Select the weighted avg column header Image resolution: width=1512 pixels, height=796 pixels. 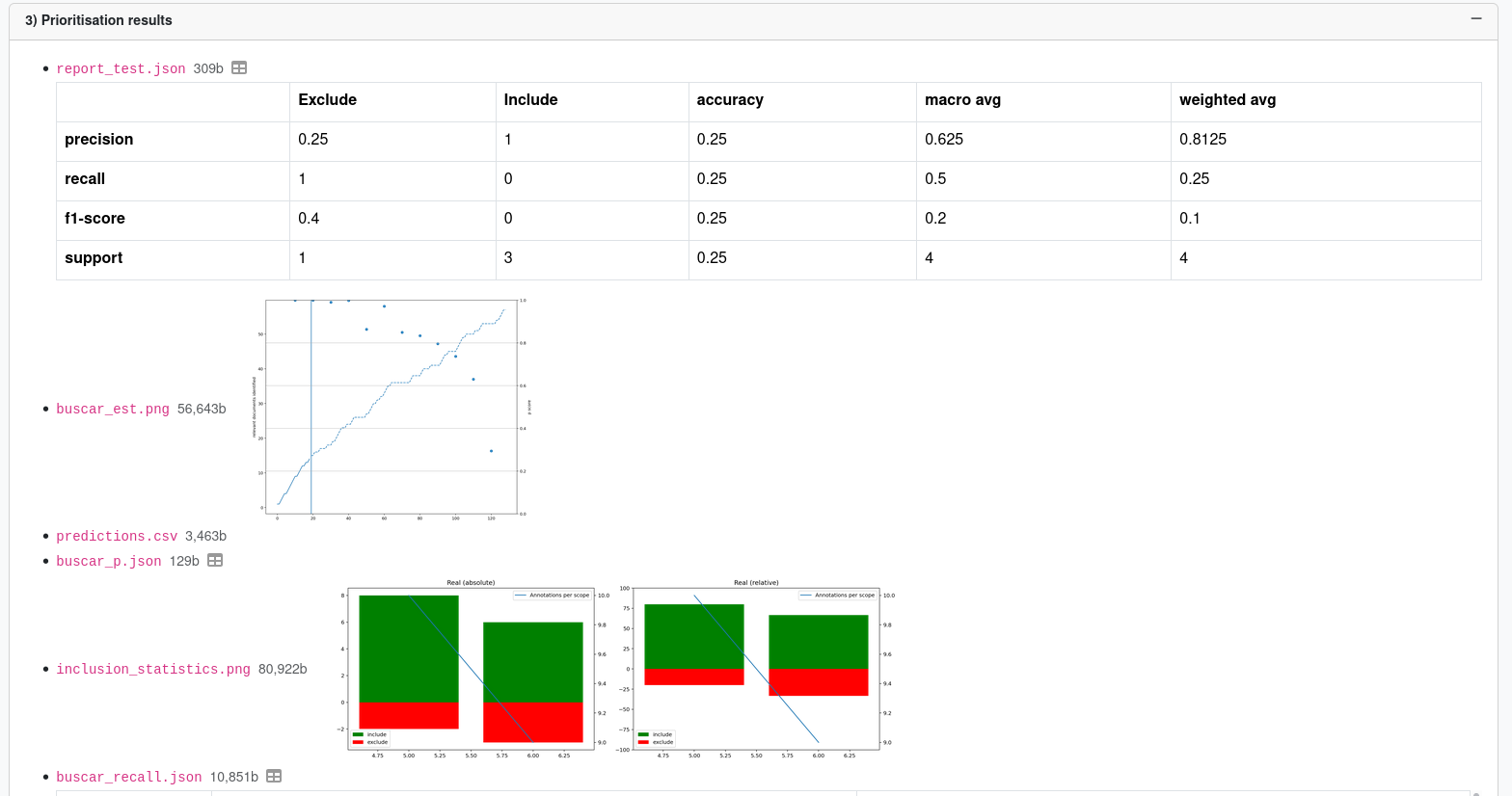1228,100
